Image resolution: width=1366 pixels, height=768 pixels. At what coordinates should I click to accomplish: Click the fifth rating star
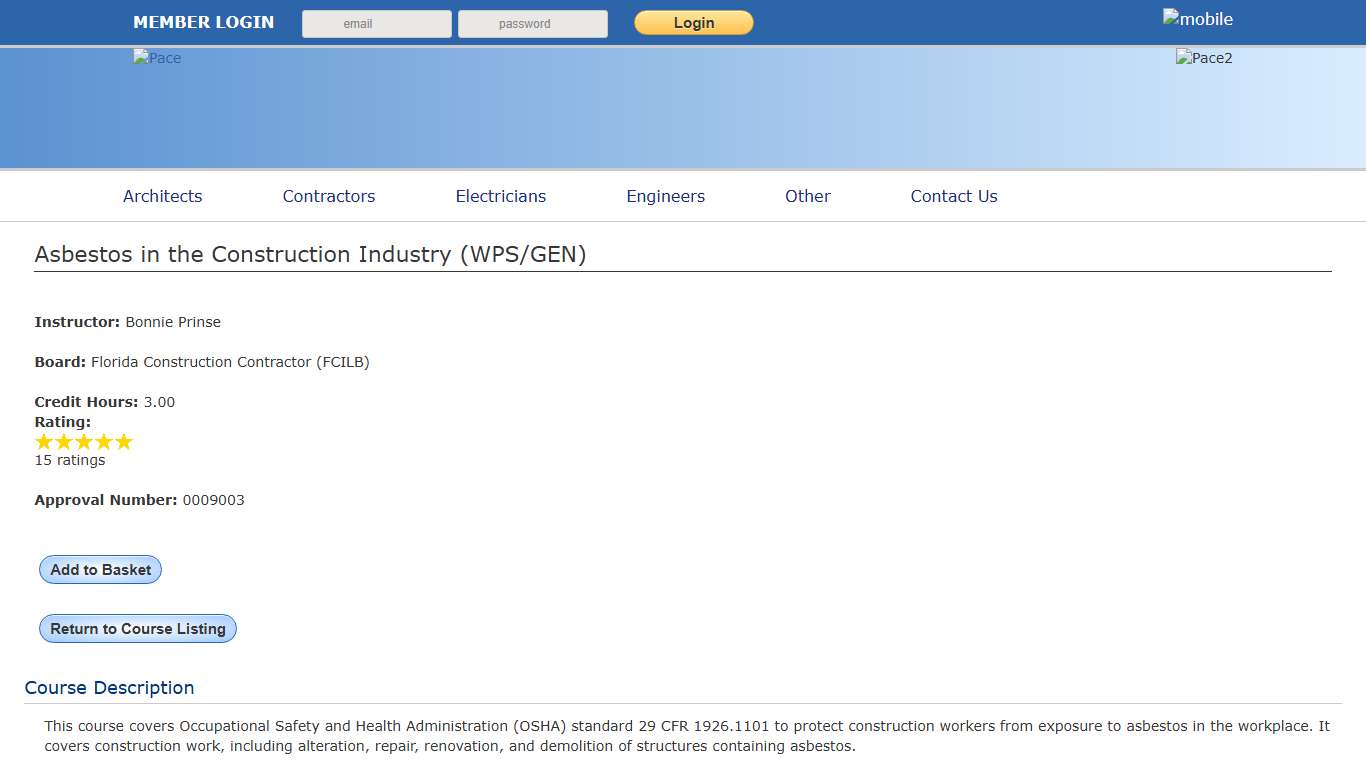click(x=124, y=442)
